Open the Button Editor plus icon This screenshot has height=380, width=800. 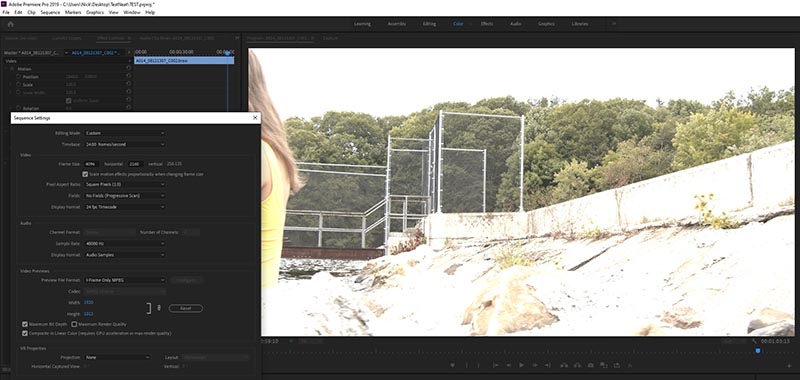coord(789,366)
